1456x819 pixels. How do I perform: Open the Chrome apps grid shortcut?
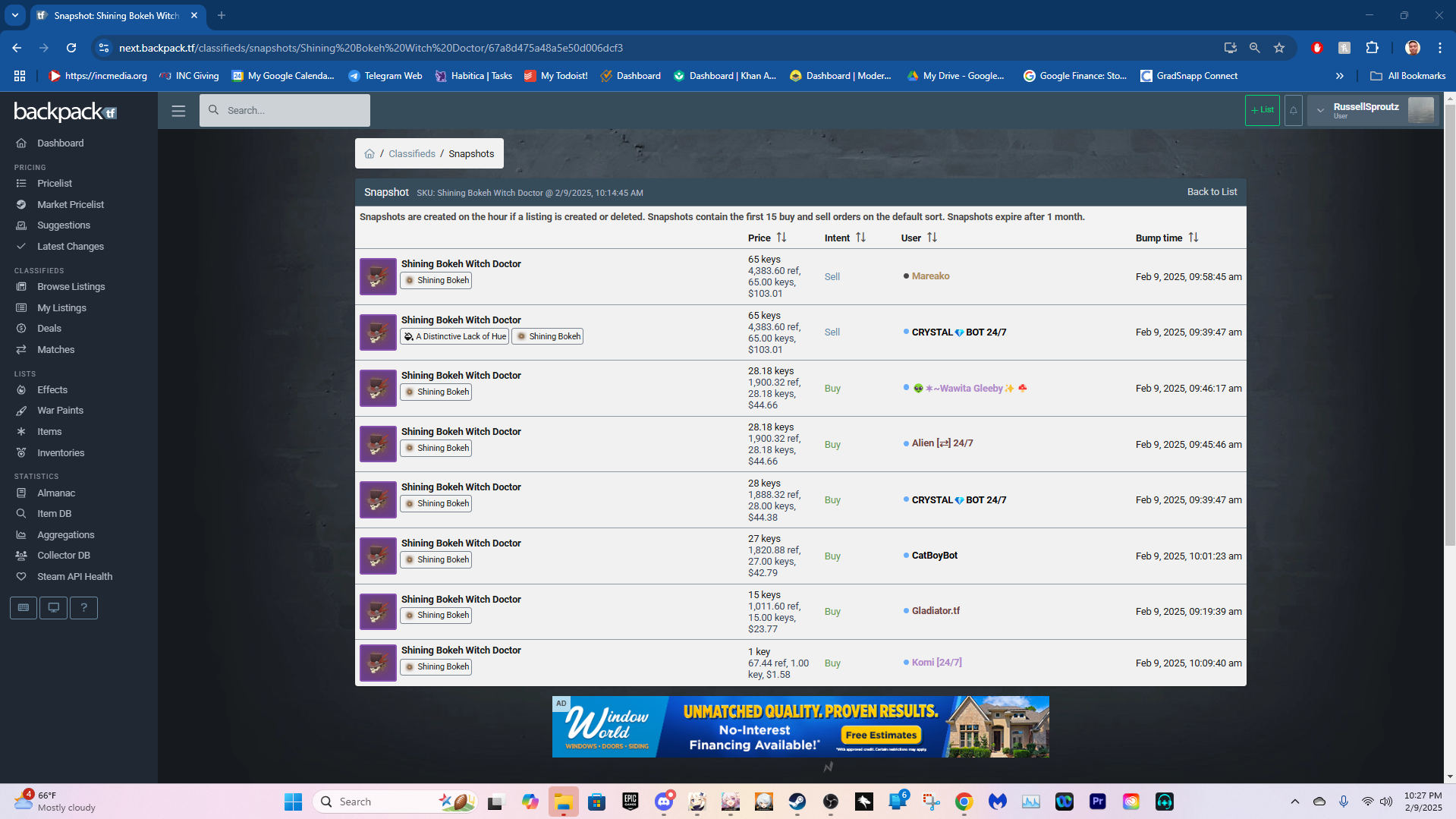pos(20,76)
